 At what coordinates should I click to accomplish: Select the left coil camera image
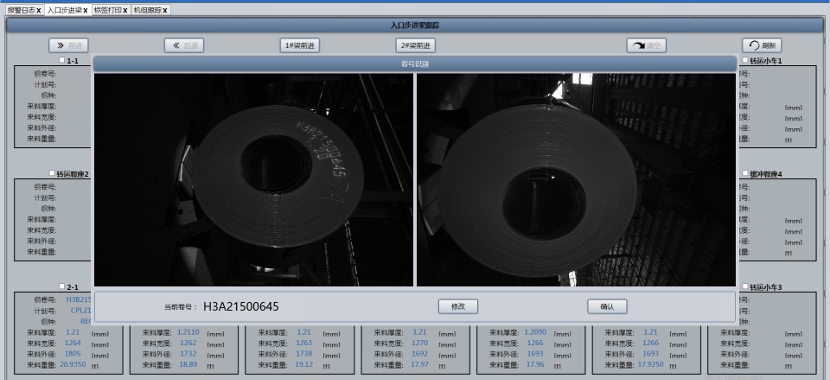[254, 180]
